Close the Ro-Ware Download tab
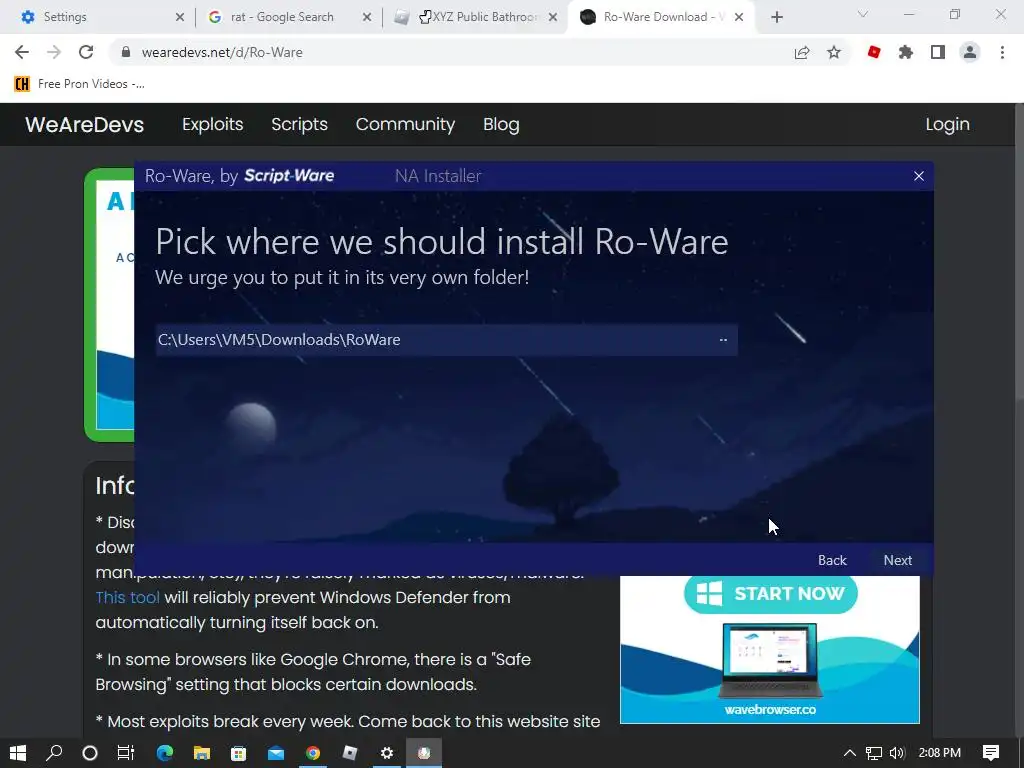Viewport: 1024px width, 768px height. [x=739, y=18]
